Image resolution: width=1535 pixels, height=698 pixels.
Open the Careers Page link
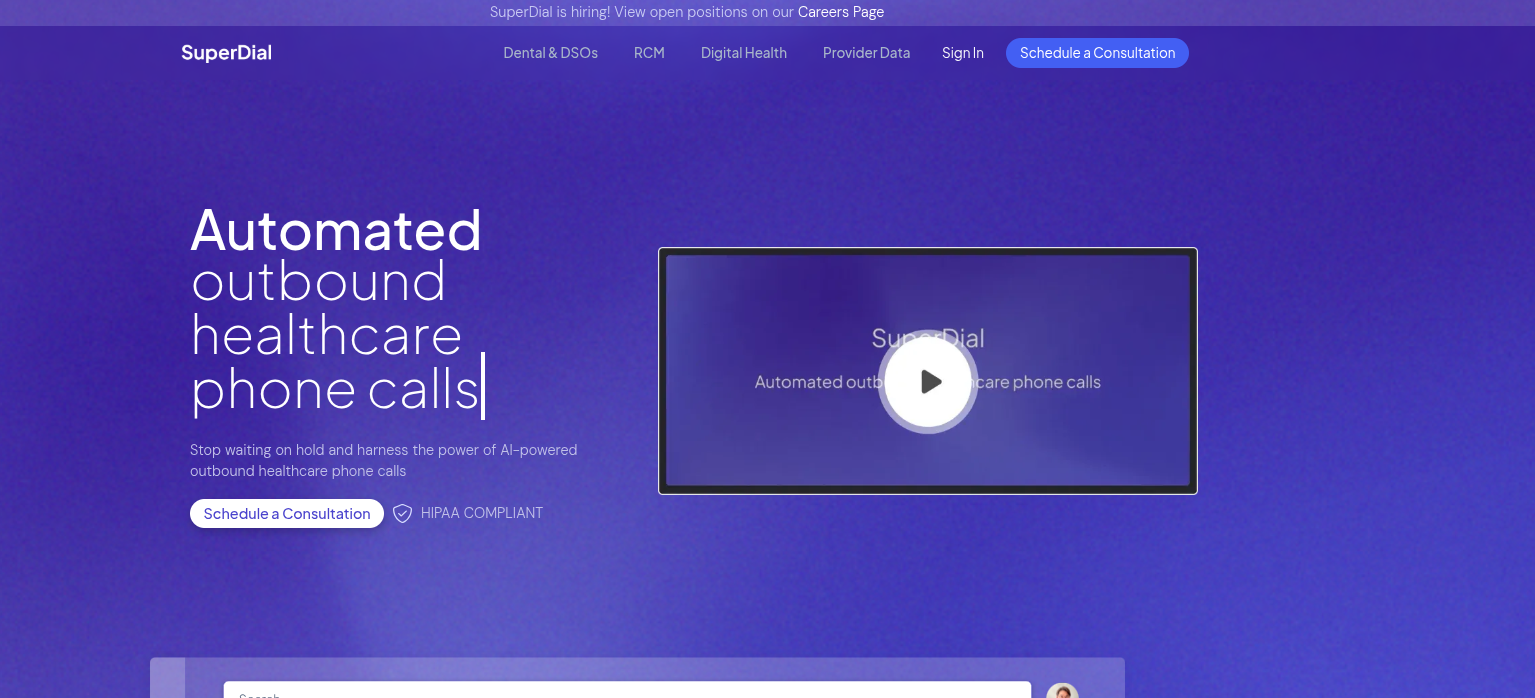[x=840, y=12]
